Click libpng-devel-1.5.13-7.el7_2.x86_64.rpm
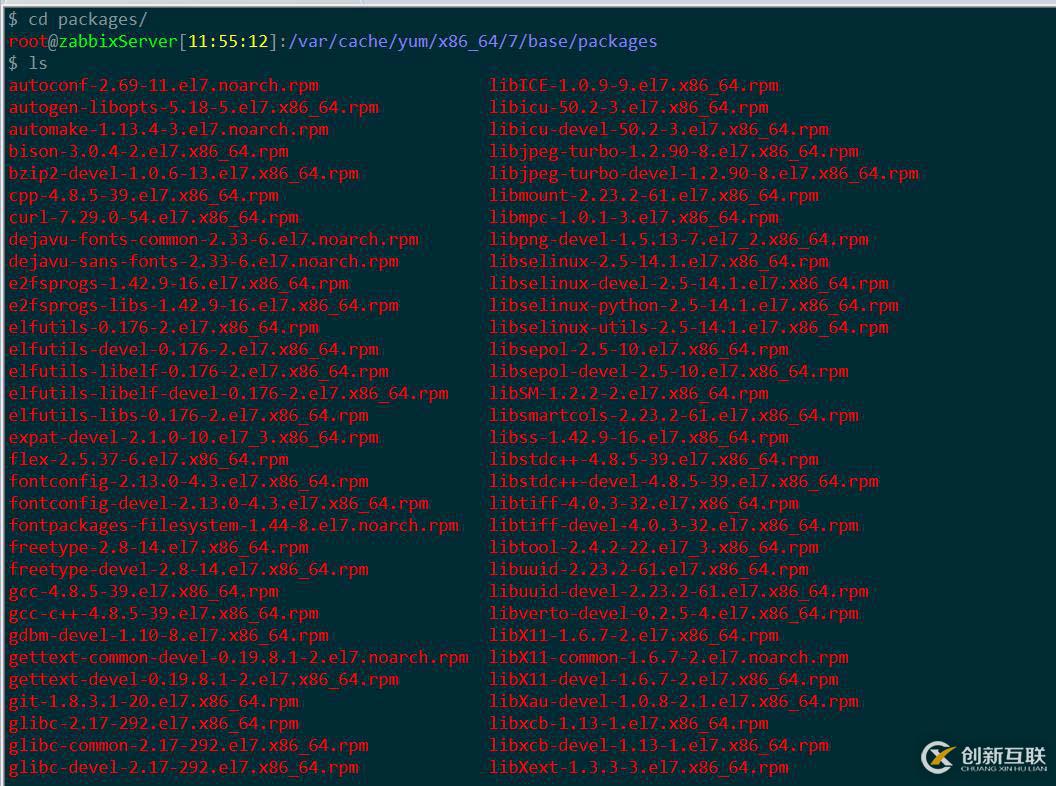Screen dimensions: 1056x786 click(x=679, y=240)
